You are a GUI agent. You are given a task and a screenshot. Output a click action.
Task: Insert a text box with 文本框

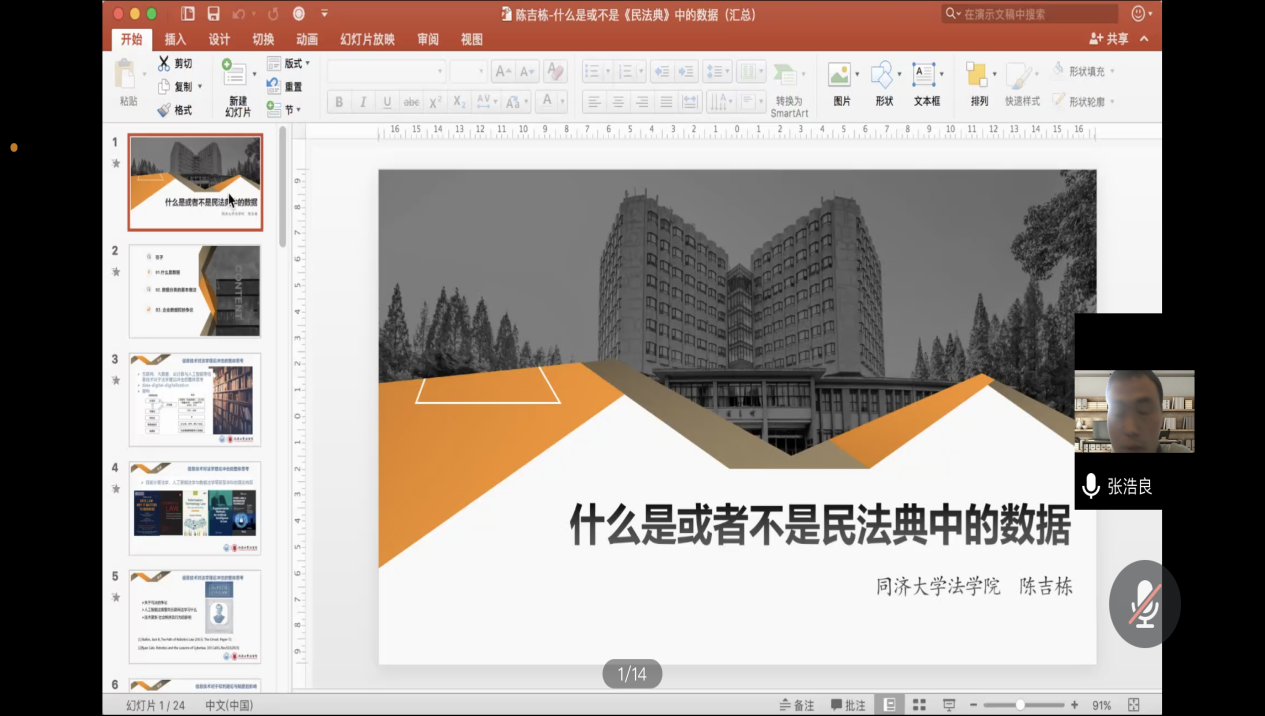click(926, 84)
